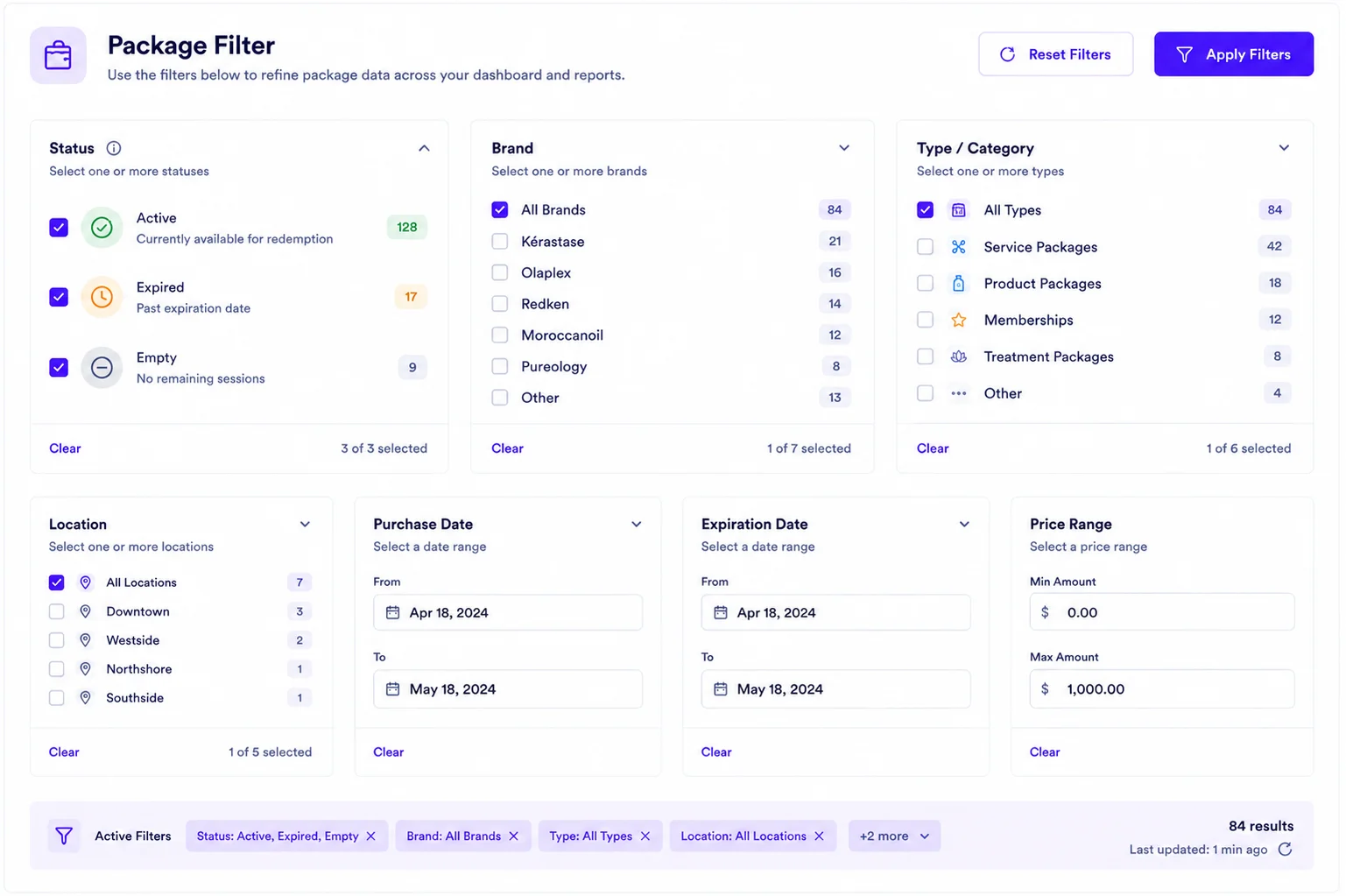Click the funnel icon beside Active Filters
This screenshot has height=896, width=1346.
(x=64, y=836)
